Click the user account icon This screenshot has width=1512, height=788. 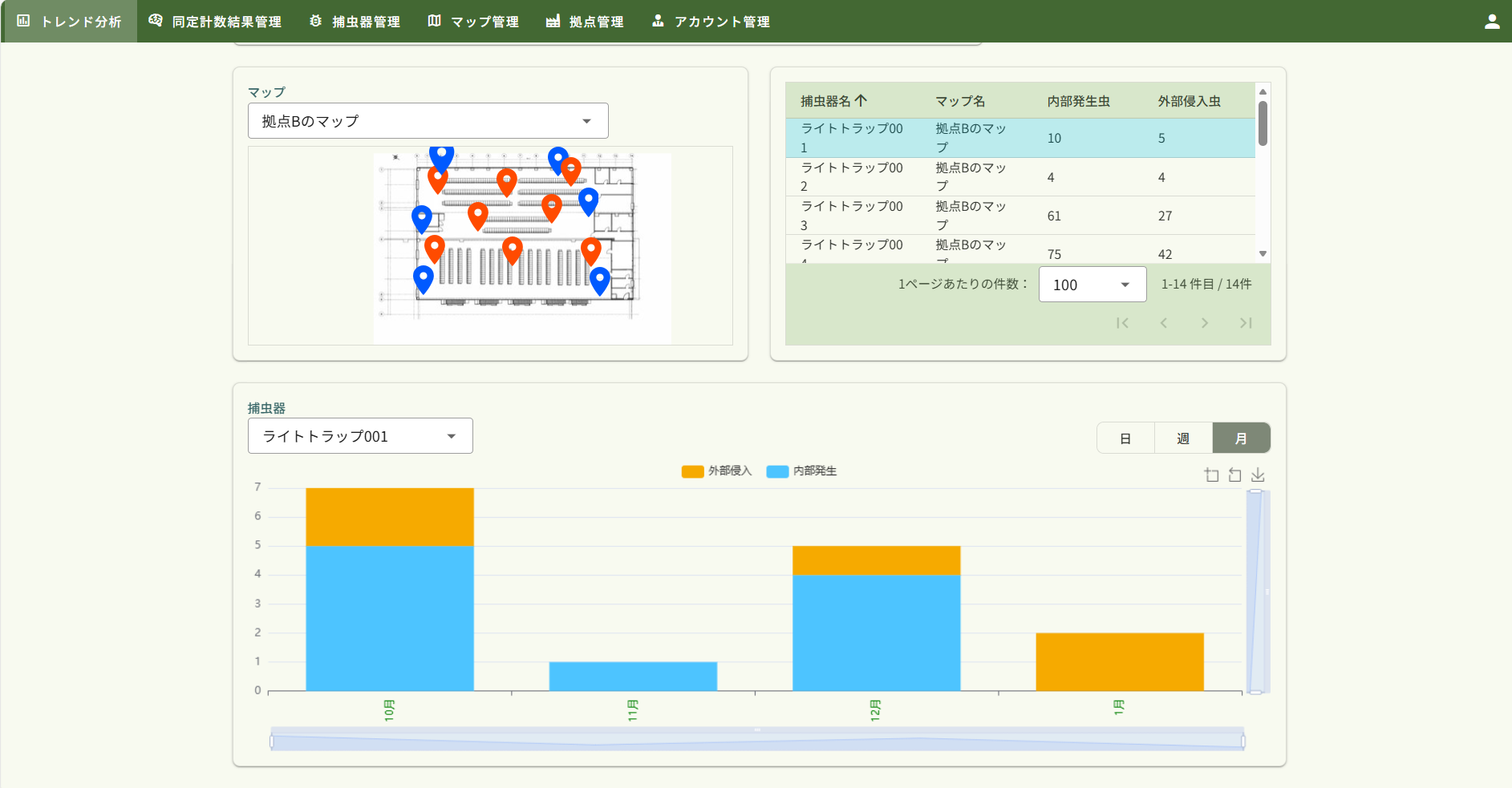coord(1492,22)
